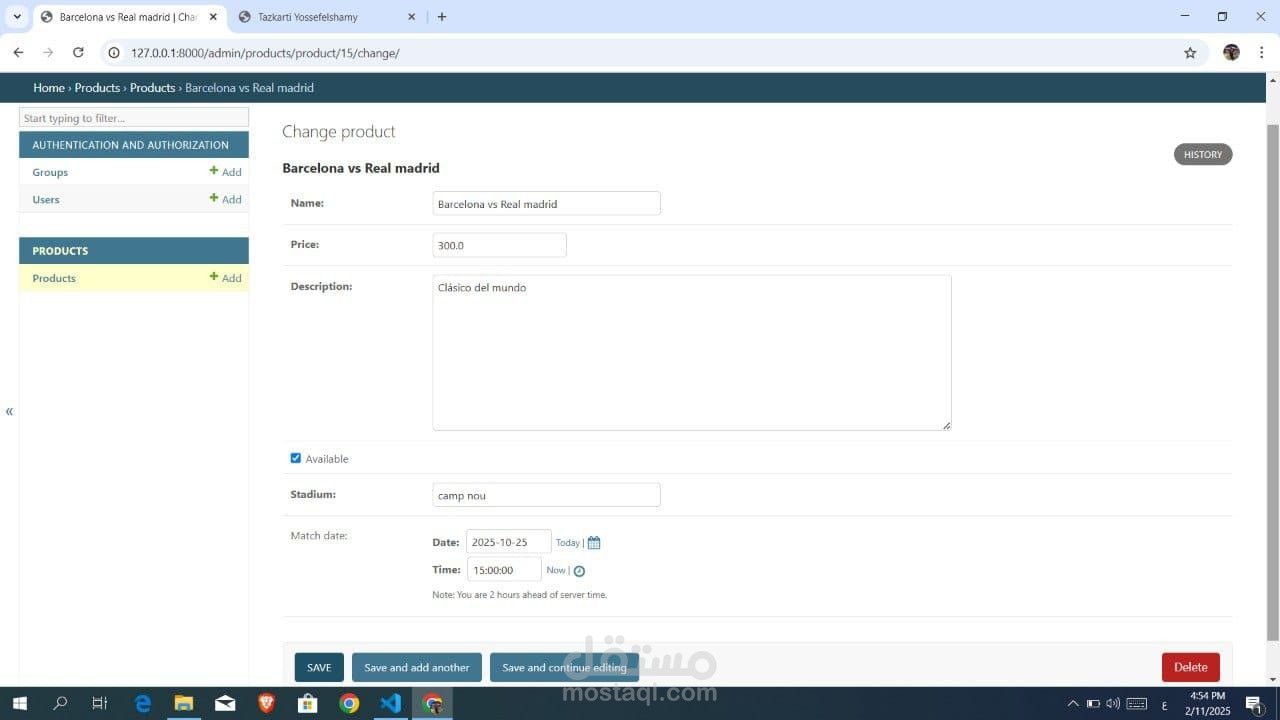Click Save and add another
The image size is (1280, 720).
(x=417, y=667)
